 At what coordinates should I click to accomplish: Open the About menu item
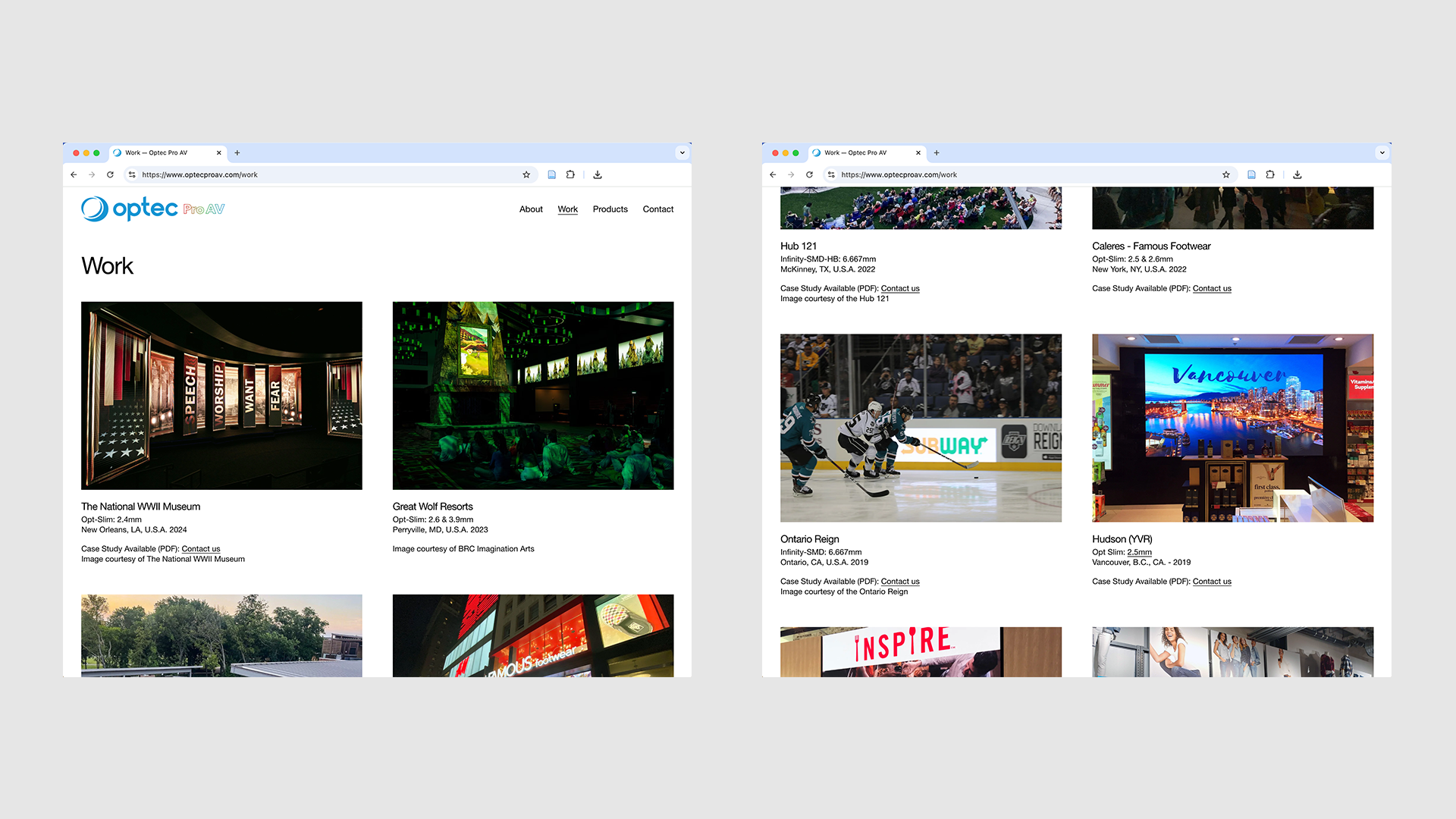[531, 209]
